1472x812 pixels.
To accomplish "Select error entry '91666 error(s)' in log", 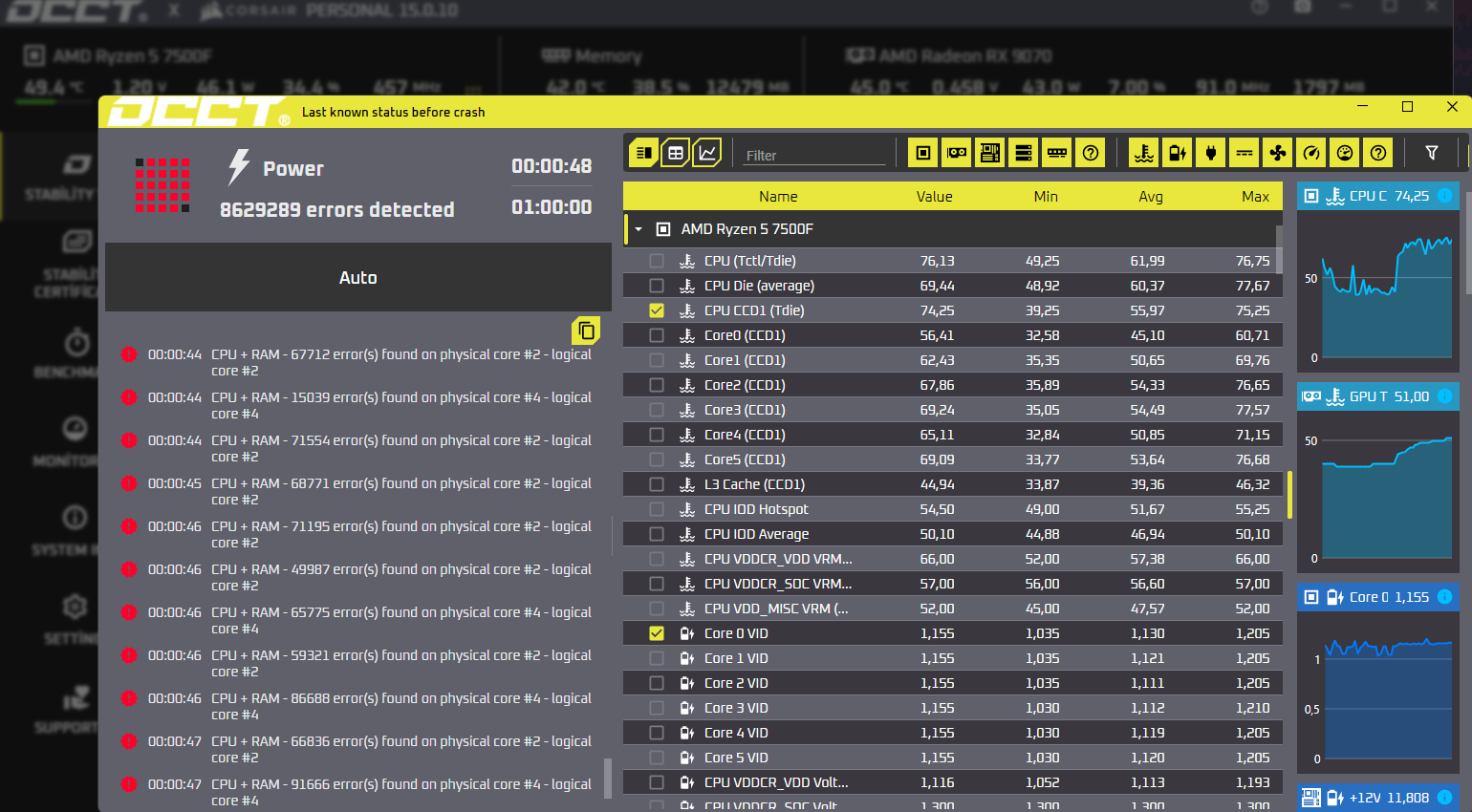I will tap(358, 792).
